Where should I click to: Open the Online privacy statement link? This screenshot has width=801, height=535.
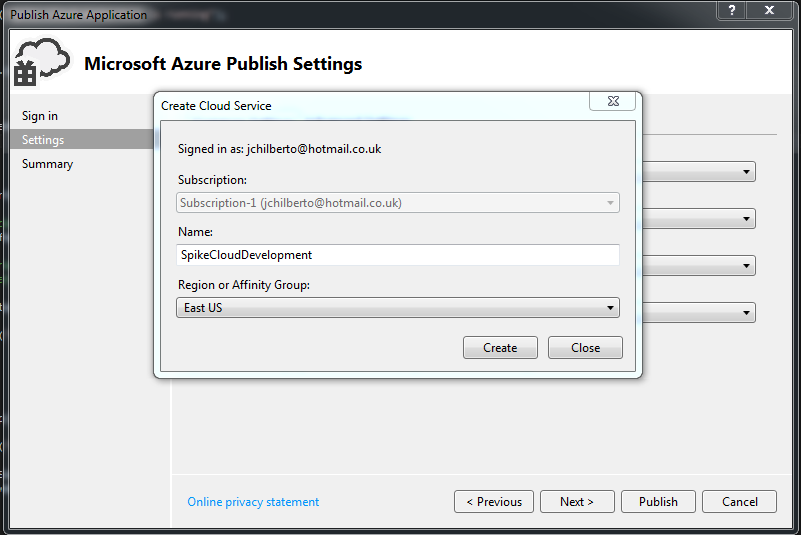click(x=253, y=502)
